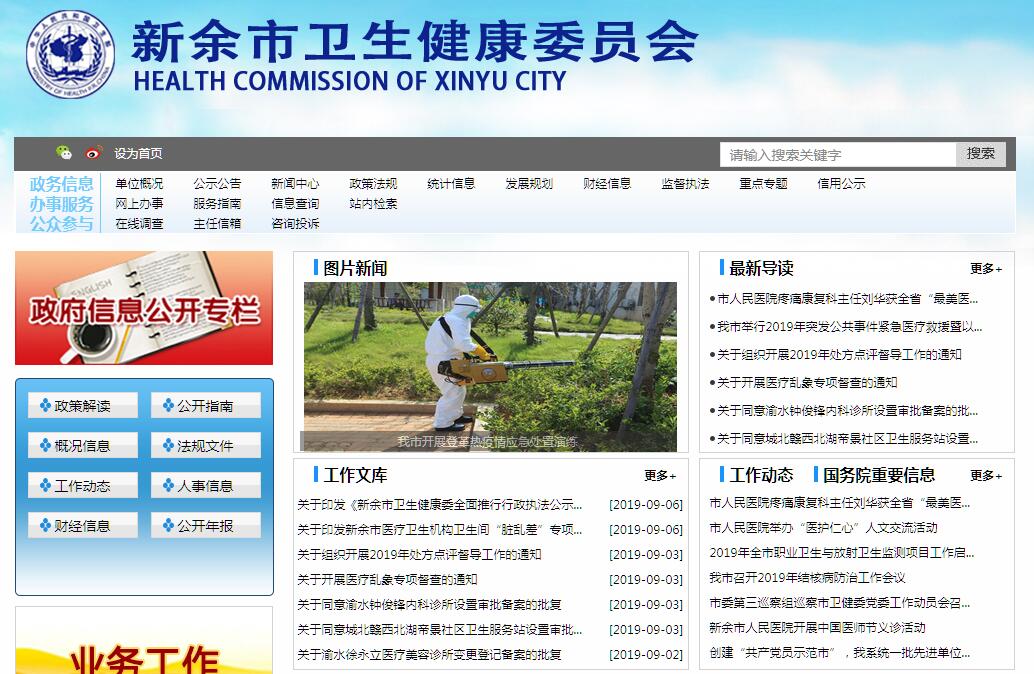Viewport: 1034px width, 674px height.
Task: Click the 财经信息 sidebar button
Action: tap(82, 526)
